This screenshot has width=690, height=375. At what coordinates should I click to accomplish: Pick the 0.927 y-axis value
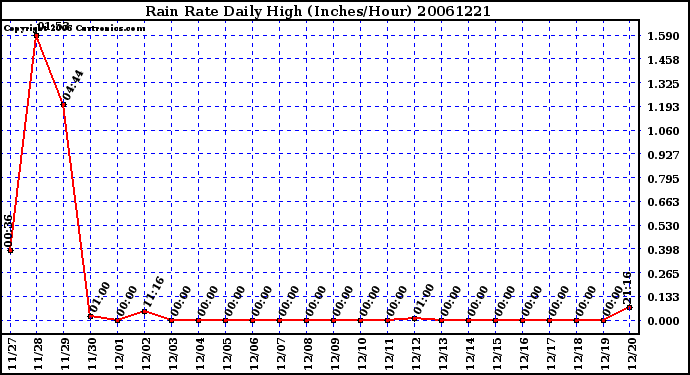663,155
